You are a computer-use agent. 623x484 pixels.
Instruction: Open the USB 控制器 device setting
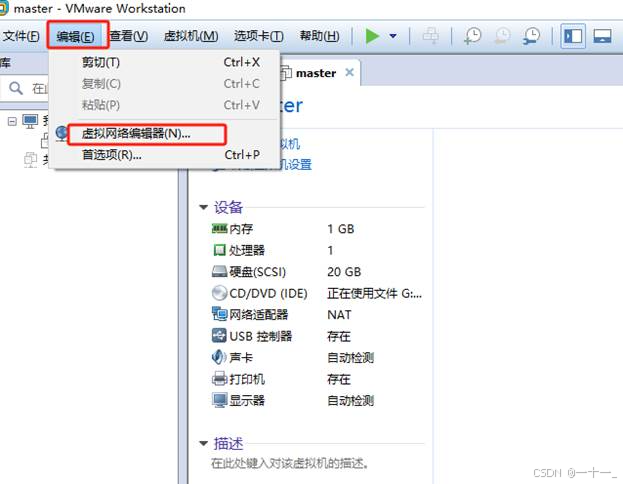[261, 336]
